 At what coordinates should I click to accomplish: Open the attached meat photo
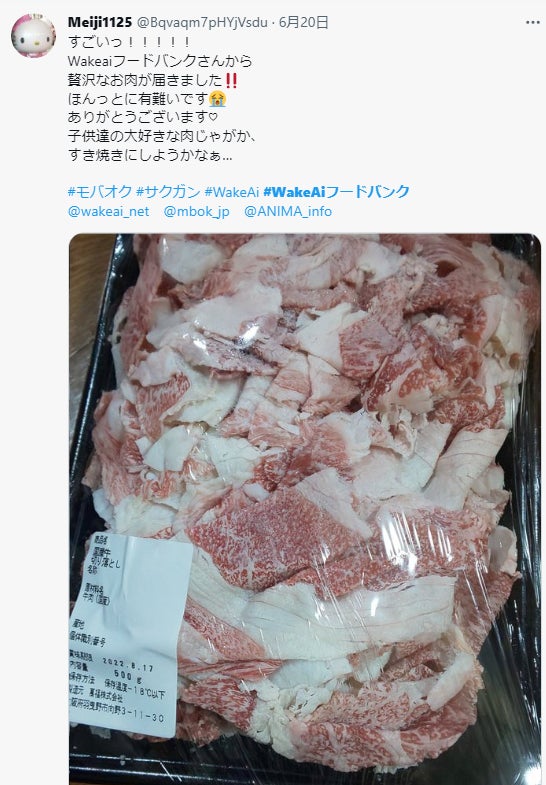tap(305, 509)
